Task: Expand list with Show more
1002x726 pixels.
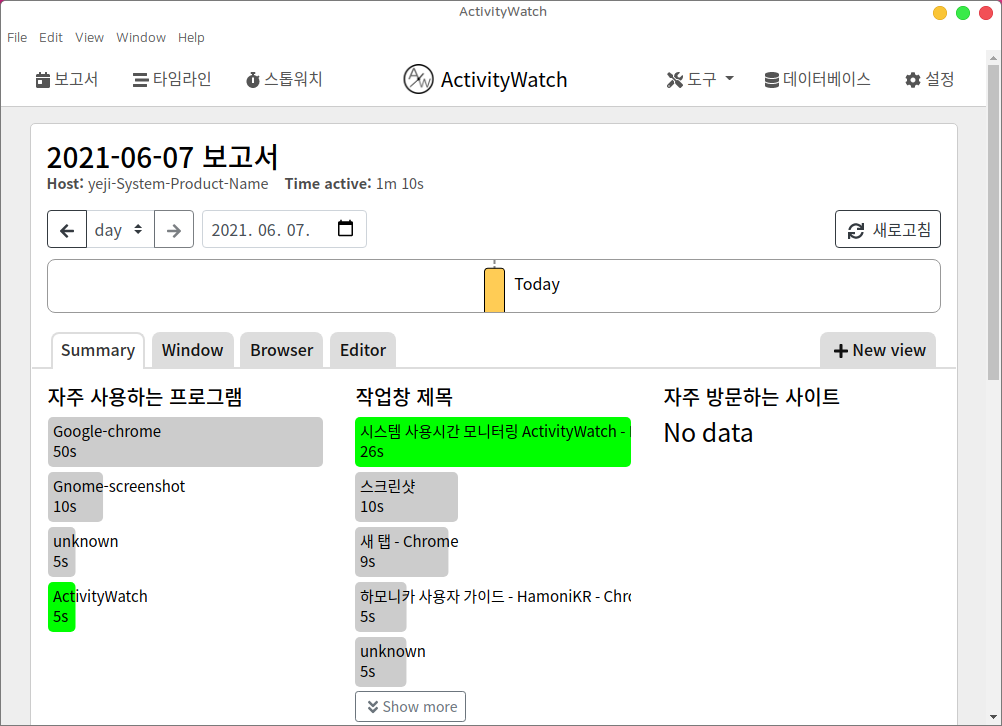Action: point(410,706)
